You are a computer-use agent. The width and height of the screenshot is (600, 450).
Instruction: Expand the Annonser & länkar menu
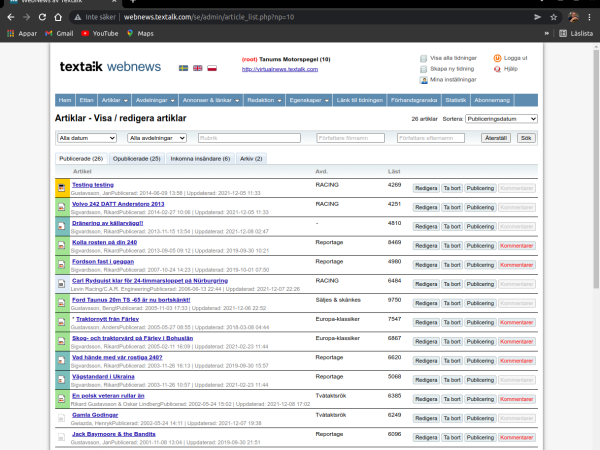211,100
